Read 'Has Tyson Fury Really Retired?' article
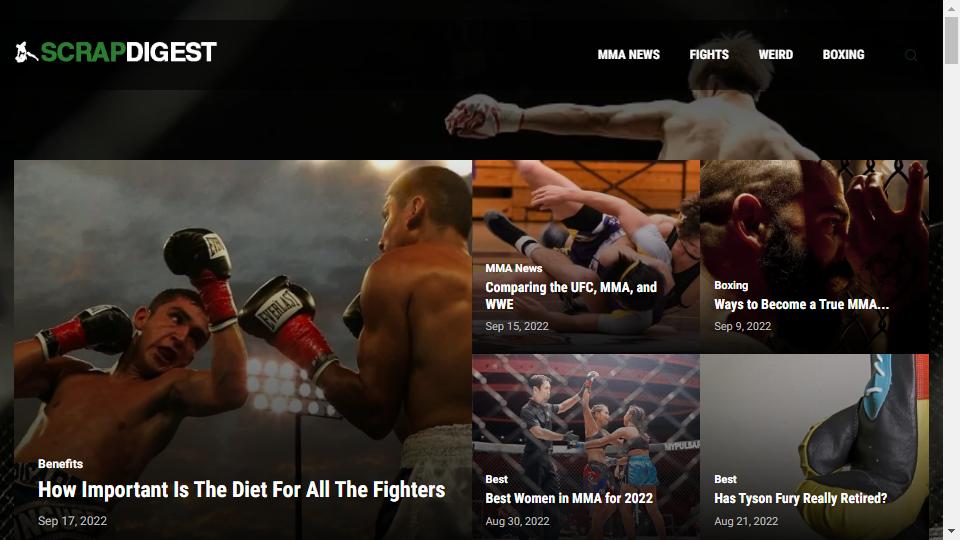The height and width of the screenshot is (540, 960). pyautogui.click(x=800, y=498)
